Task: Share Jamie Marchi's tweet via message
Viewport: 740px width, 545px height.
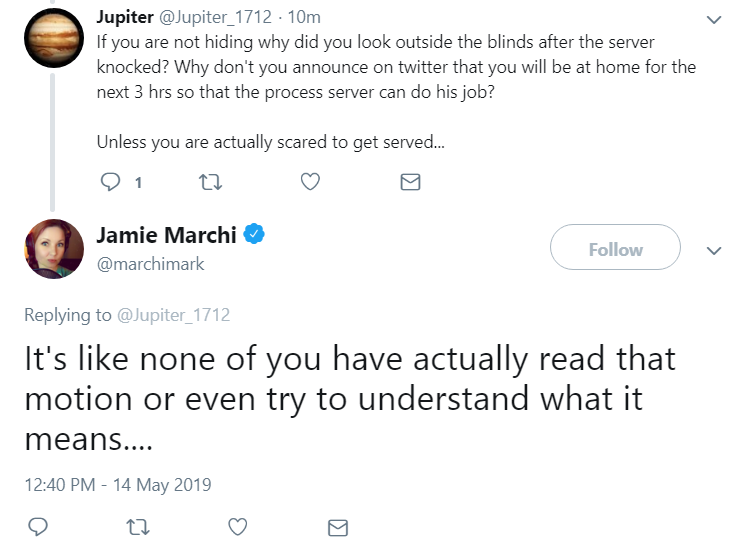Action: tap(338, 526)
